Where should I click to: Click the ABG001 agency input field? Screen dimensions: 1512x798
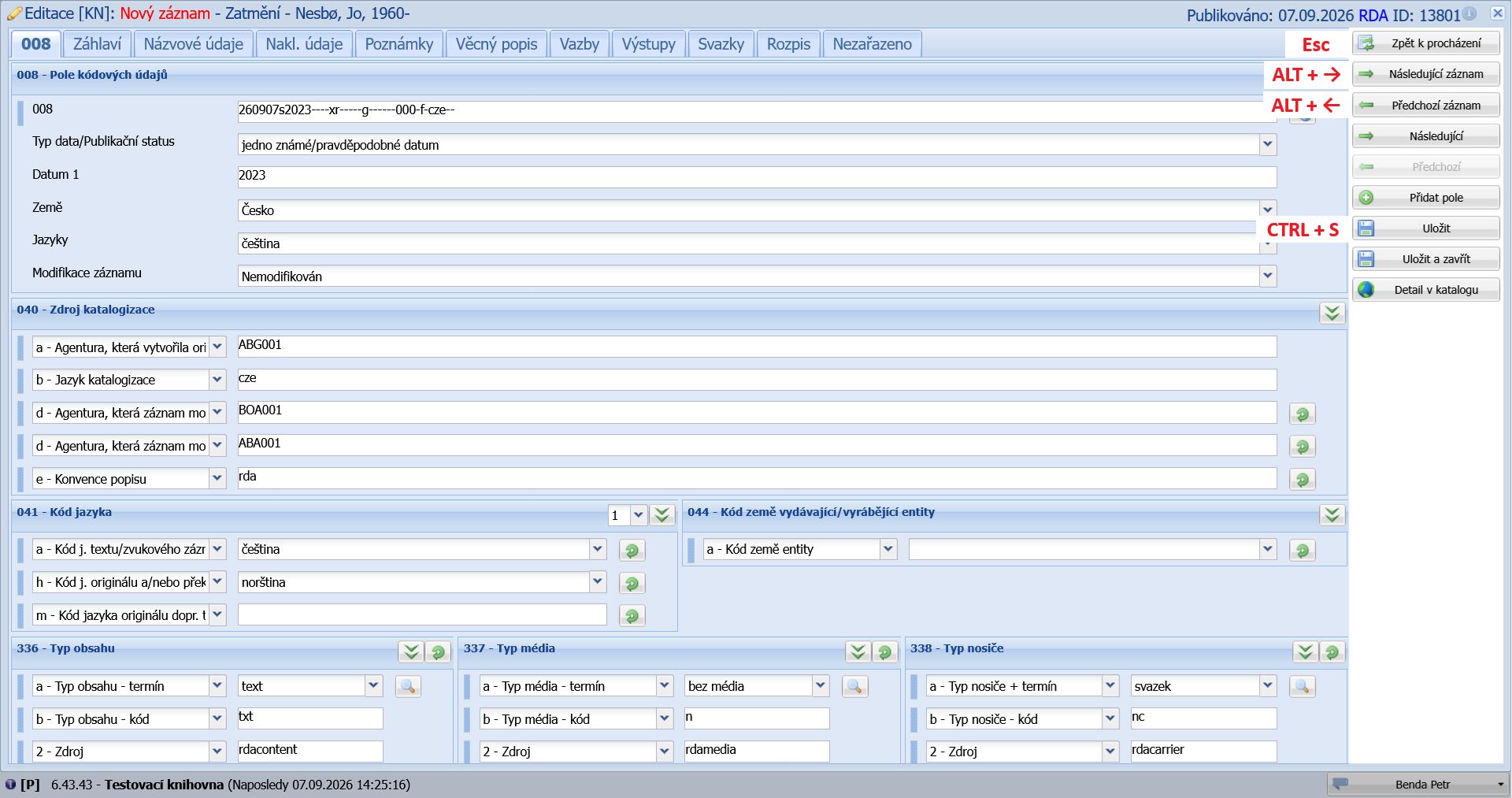point(757,347)
